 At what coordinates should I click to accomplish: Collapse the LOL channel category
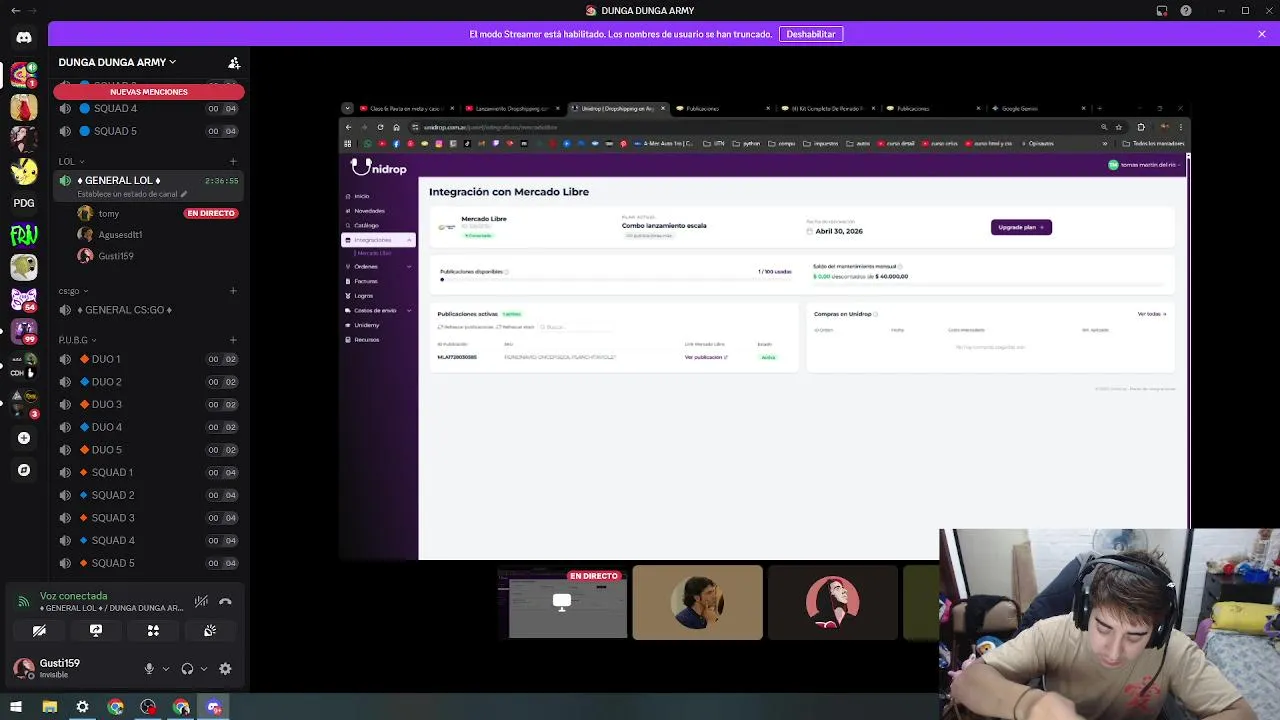(x=71, y=161)
